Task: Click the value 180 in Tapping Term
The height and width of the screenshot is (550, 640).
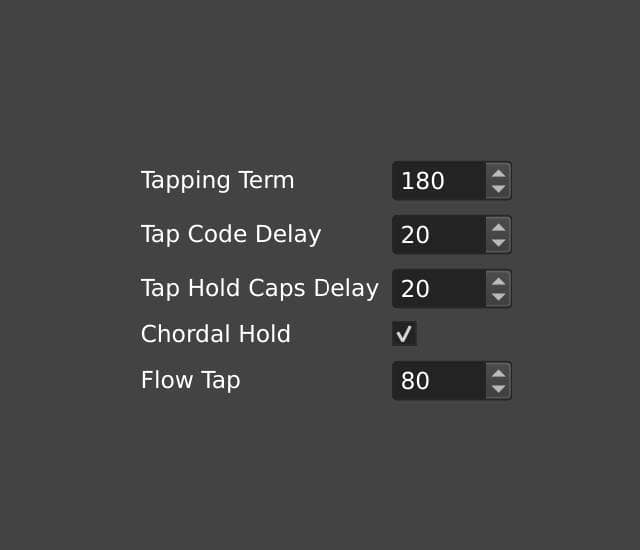Action: click(422, 181)
